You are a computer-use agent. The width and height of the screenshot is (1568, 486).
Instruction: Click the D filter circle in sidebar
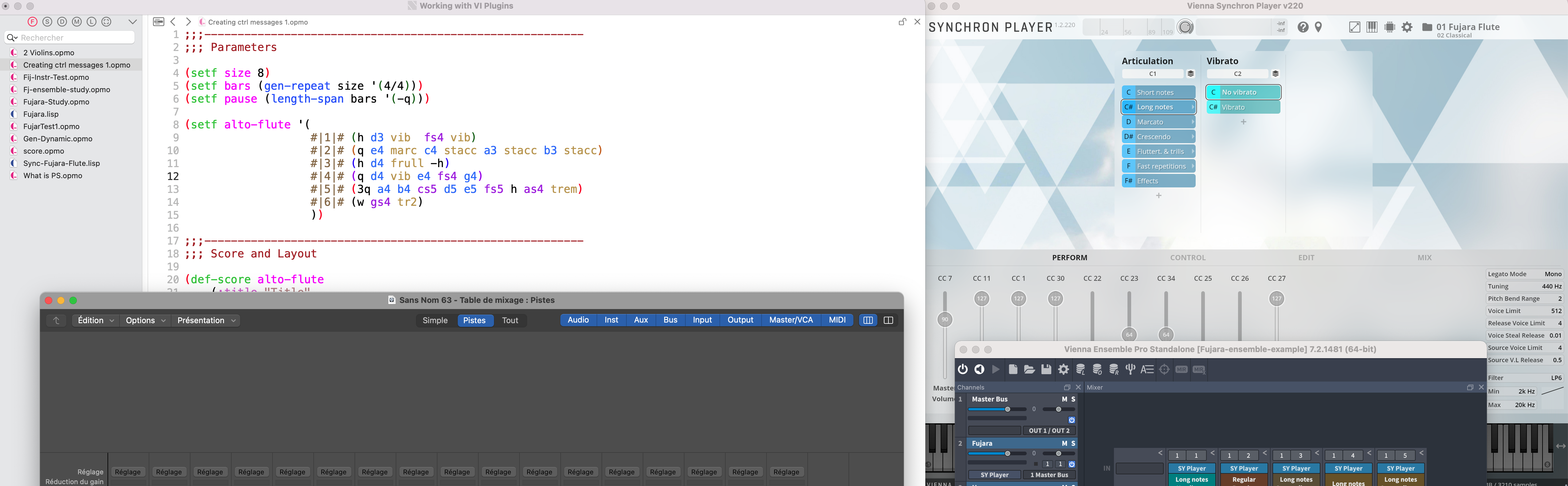click(x=62, y=22)
